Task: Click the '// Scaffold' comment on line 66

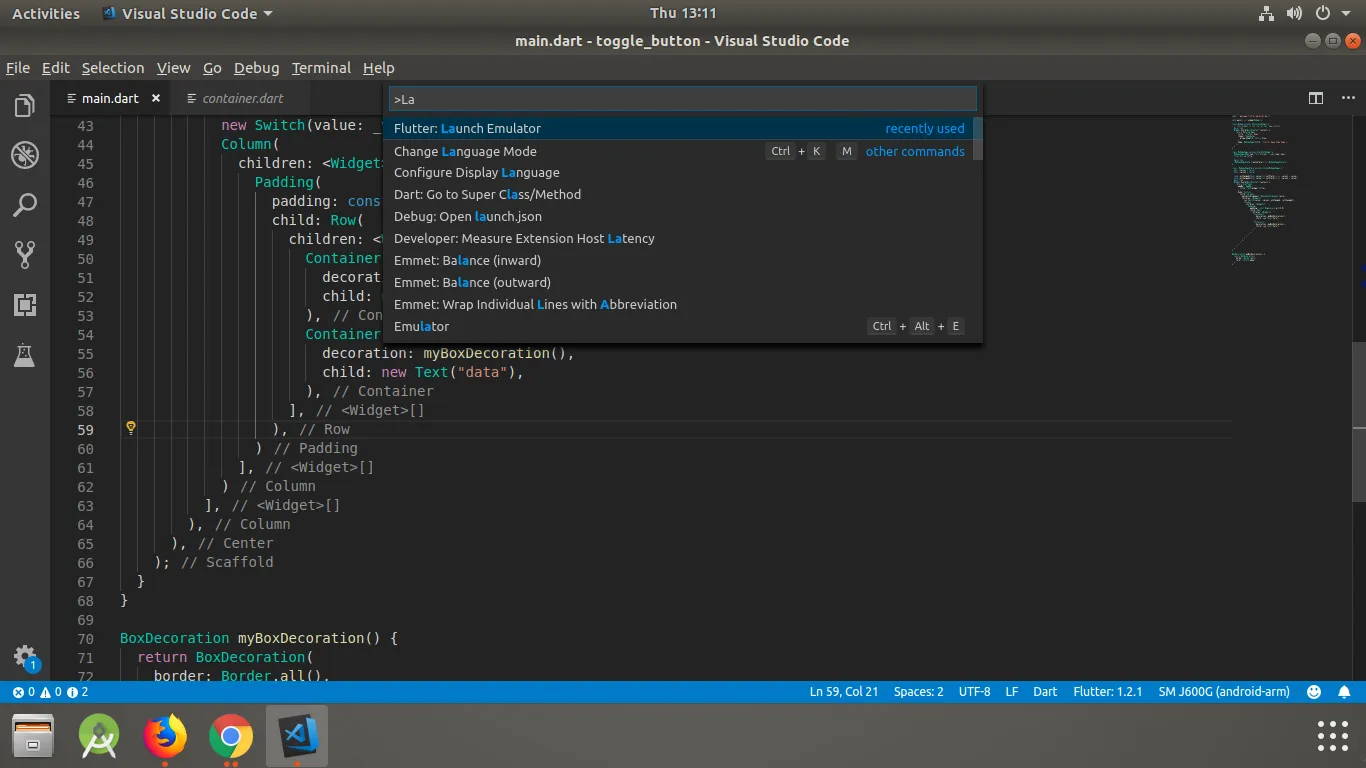Action: click(227, 562)
